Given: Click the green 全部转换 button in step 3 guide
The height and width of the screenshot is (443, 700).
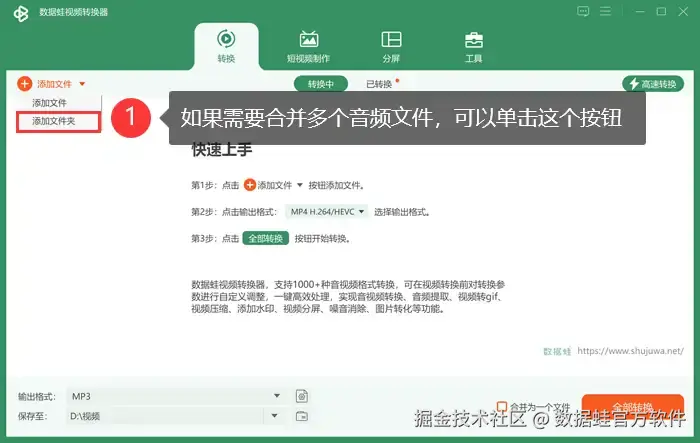Looking at the screenshot, I should tap(266, 238).
